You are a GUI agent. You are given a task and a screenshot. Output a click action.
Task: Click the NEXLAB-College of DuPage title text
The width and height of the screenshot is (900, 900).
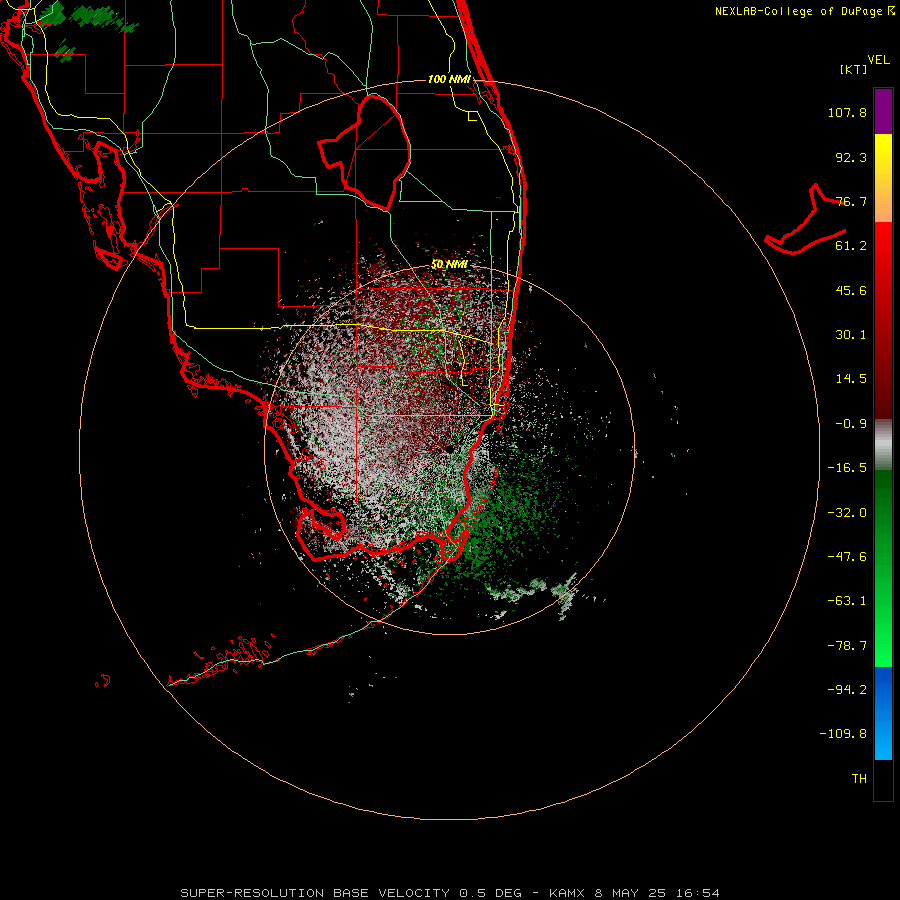tap(805, 11)
